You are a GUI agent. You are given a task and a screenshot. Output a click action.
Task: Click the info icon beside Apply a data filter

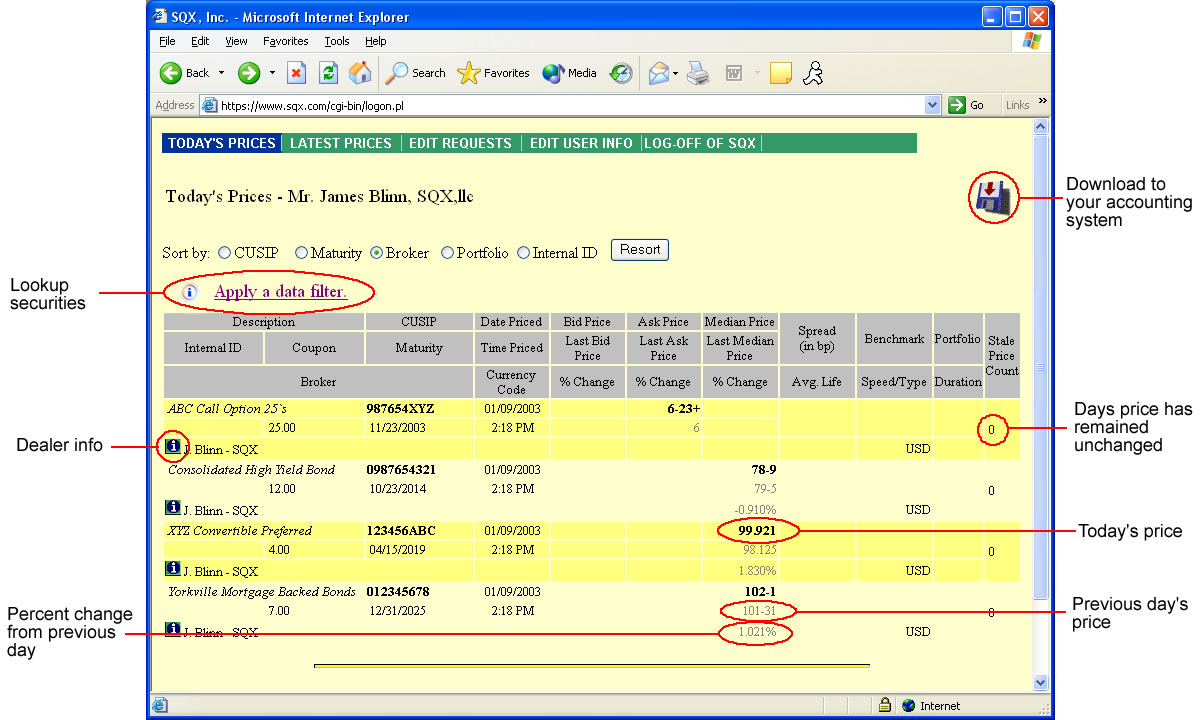pyautogui.click(x=190, y=292)
